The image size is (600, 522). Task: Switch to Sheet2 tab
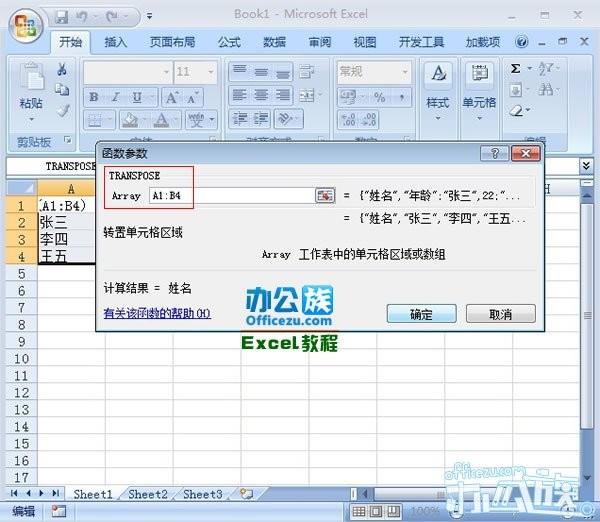148,494
